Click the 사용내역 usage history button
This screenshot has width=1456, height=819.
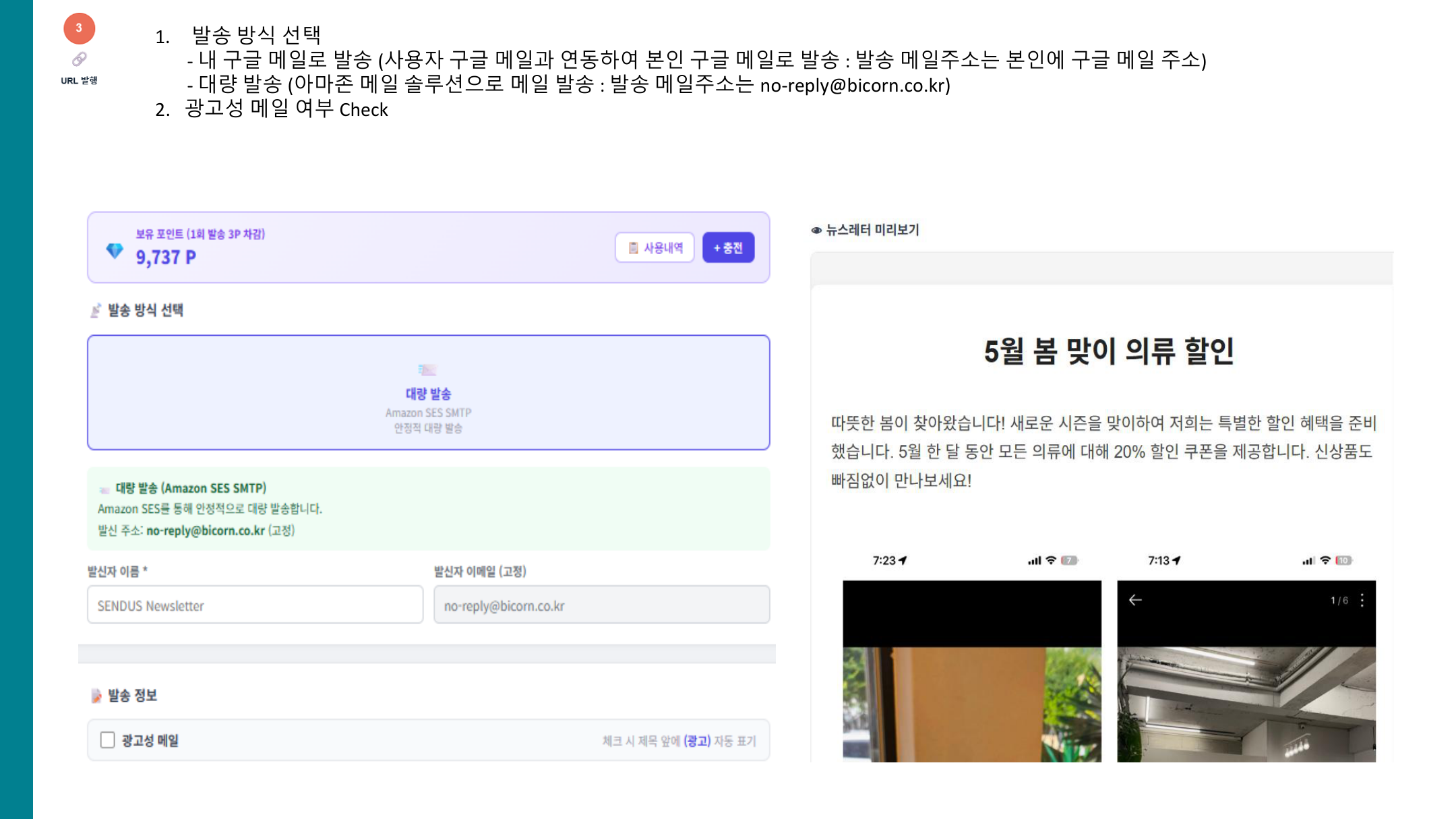click(655, 247)
